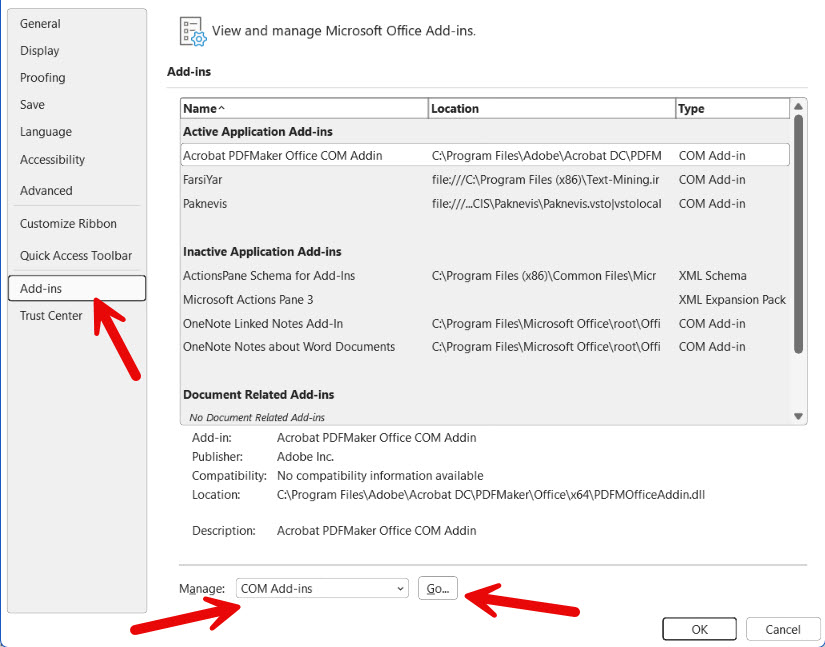Open the Trust Center category
Image resolution: width=825 pixels, height=647 pixels.
click(51, 316)
